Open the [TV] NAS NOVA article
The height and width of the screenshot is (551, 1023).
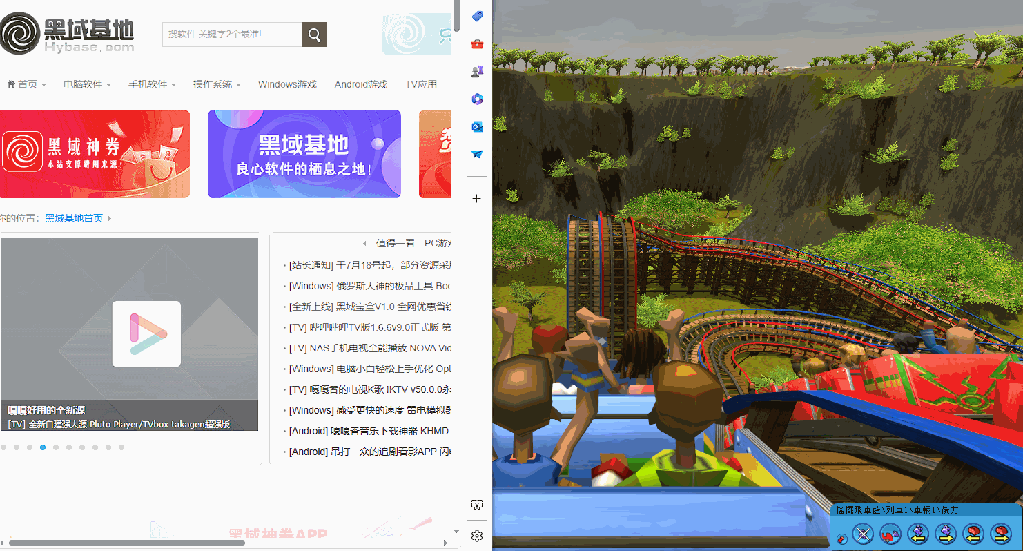click(x=369, y=348)
